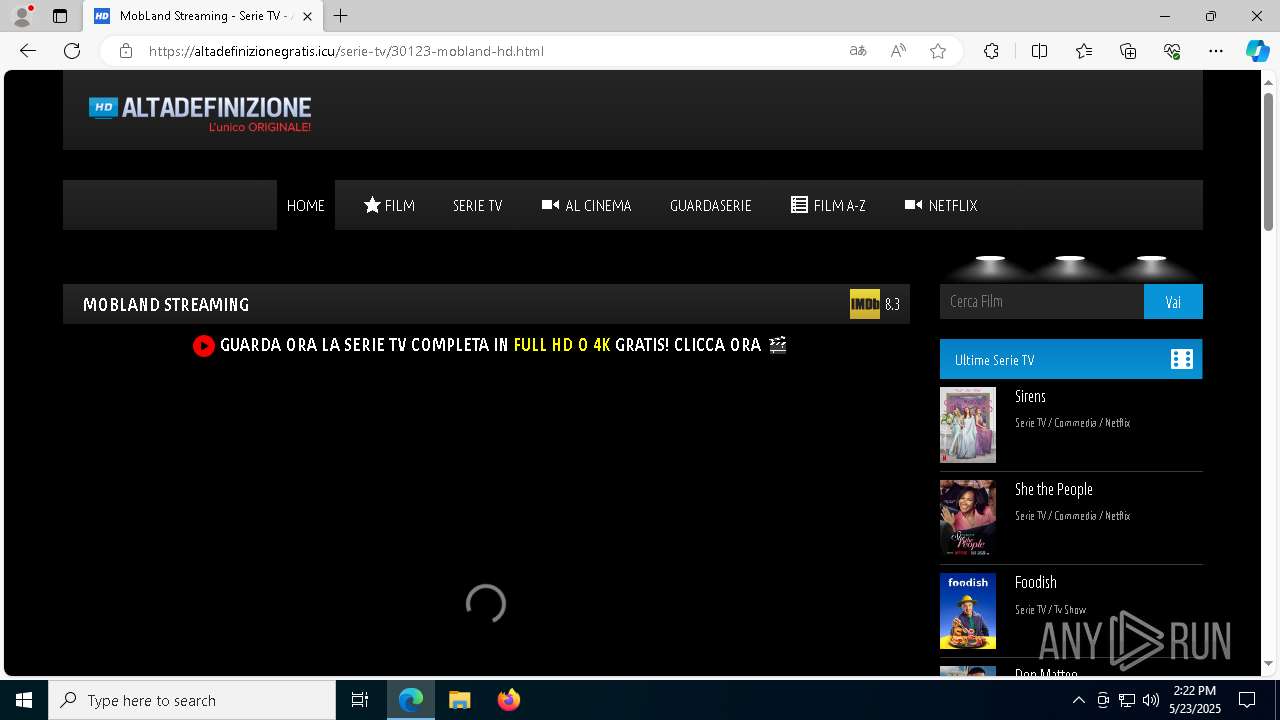Open the collections icon

(x=1128, y=51)
